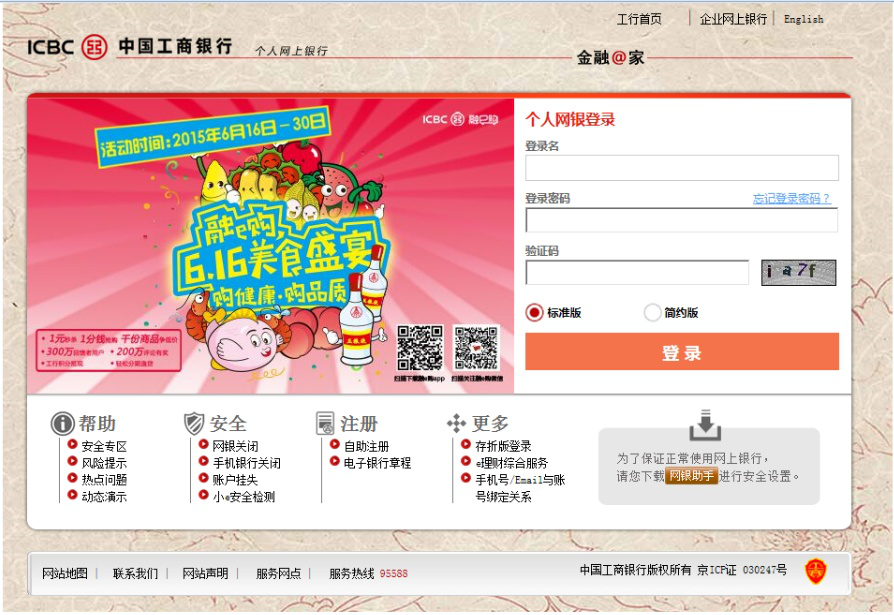Open 工行首页 in the top navigation
The width and height of the screenshot is (894, 615).
pyautogui.click(x=639, y=19)
